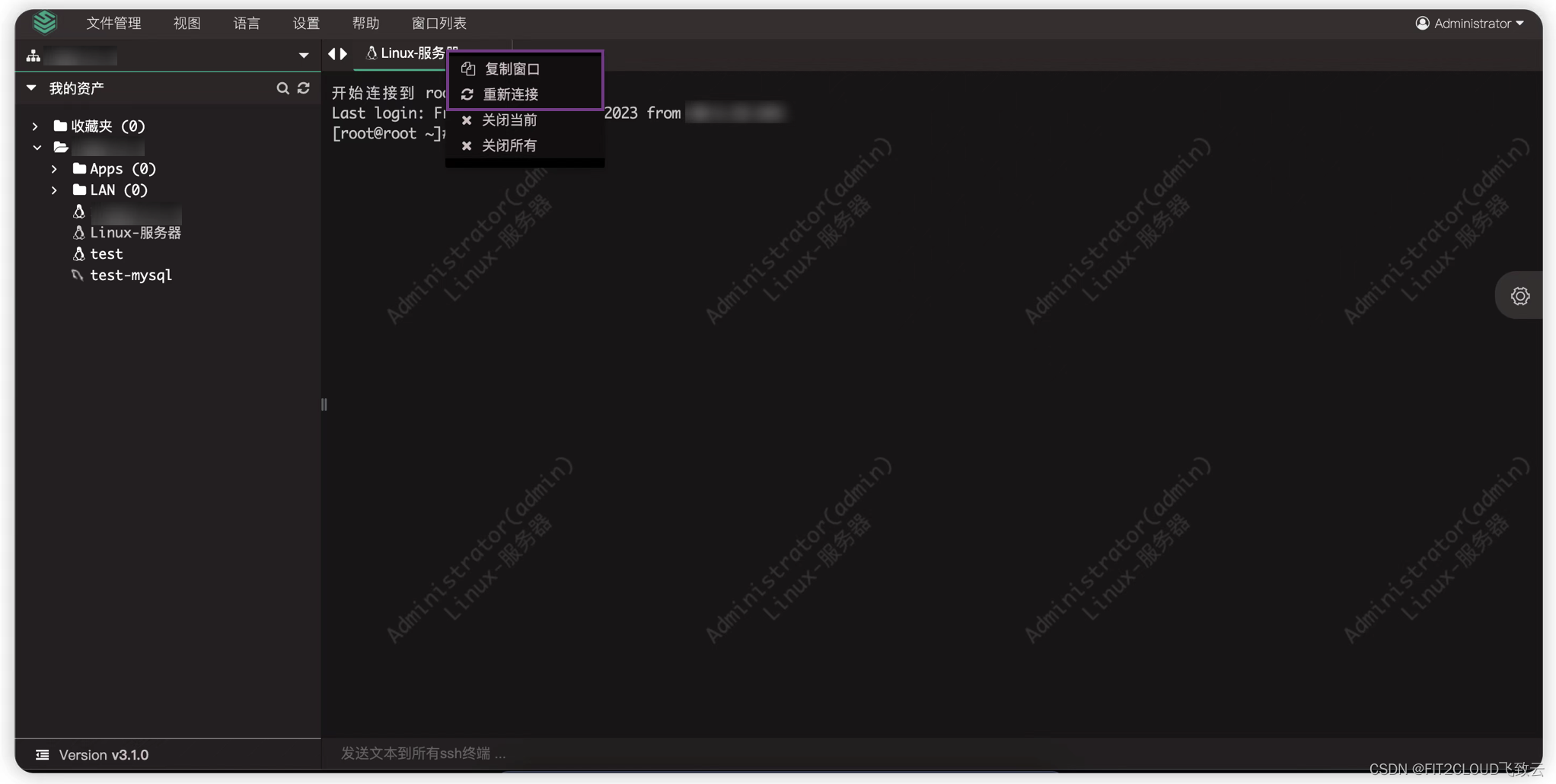Click the sidebar resize handle

tap(324, 405)
